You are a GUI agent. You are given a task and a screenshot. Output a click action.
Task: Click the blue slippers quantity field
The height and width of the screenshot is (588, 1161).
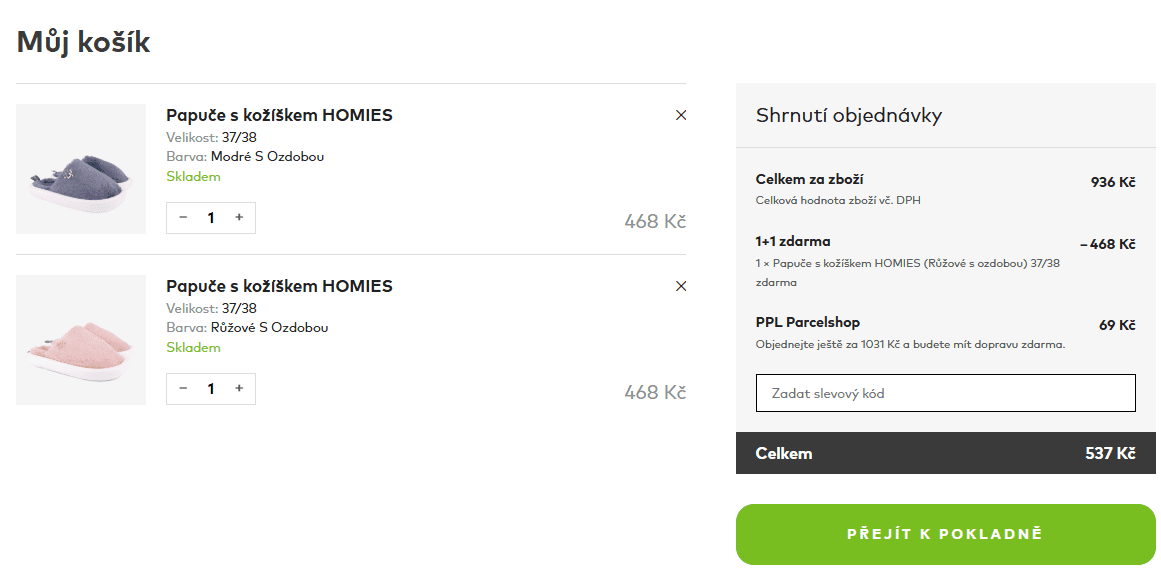[211, 218]
